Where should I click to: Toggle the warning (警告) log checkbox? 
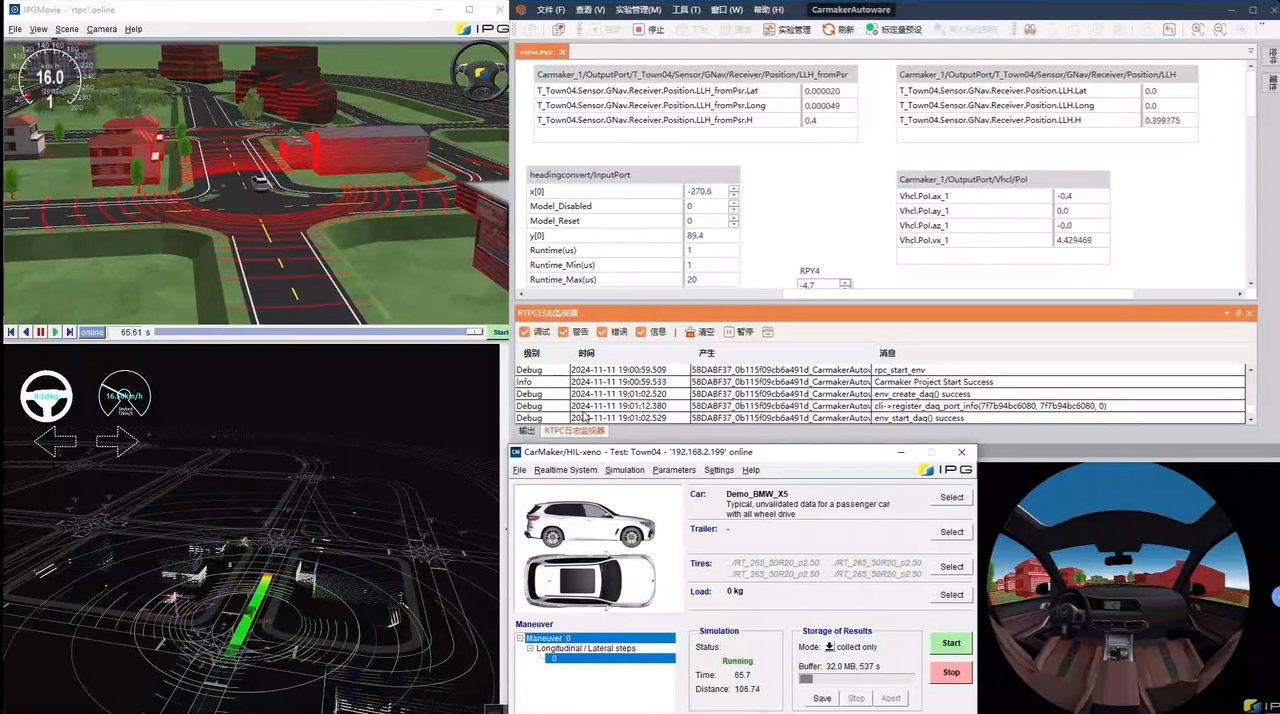pyautogui.click(x=563, y=332)
